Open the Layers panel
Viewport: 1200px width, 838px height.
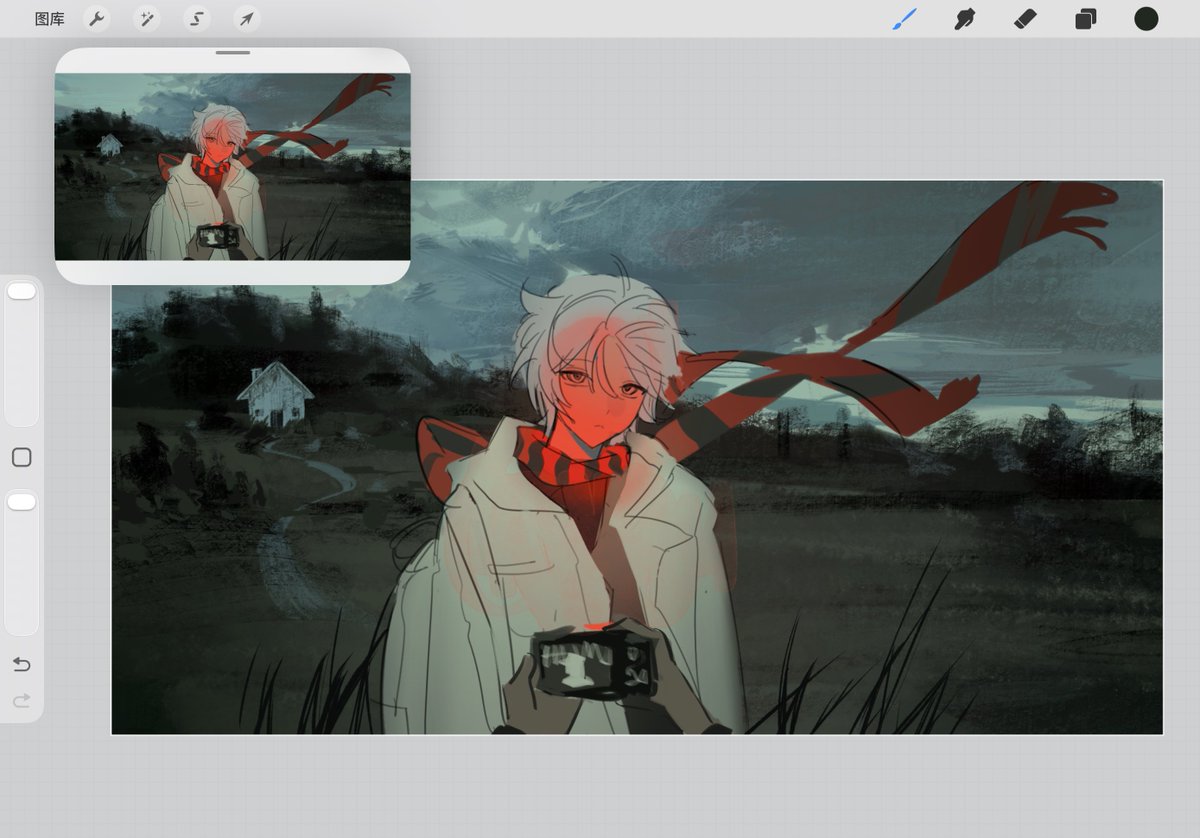(1086, 19)
